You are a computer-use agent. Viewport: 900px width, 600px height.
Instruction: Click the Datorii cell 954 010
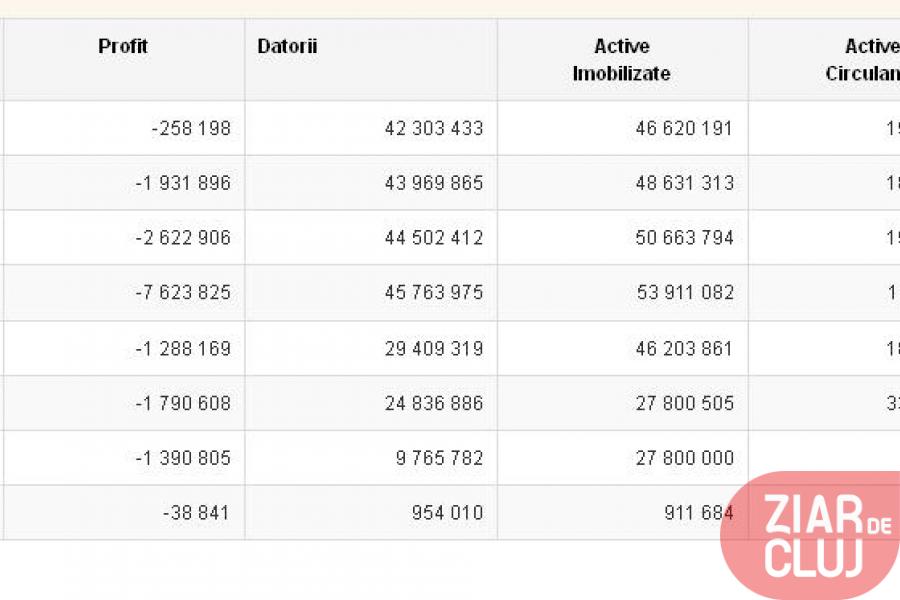click(446, 513)
